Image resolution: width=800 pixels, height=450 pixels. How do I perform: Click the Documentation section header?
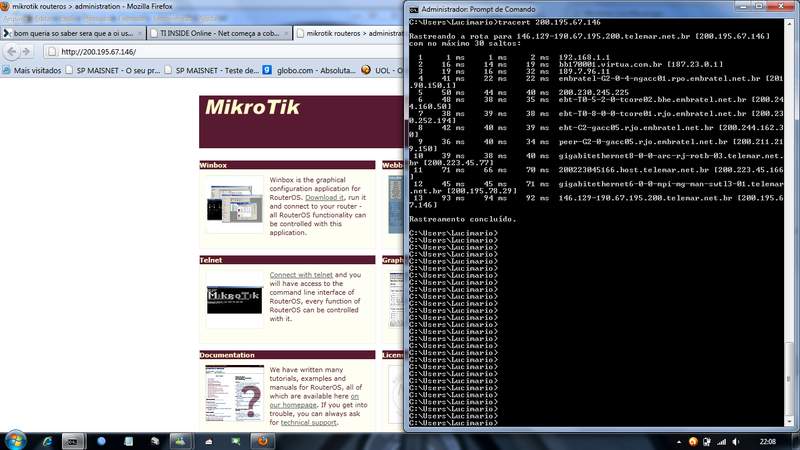(x=287, y=355)
